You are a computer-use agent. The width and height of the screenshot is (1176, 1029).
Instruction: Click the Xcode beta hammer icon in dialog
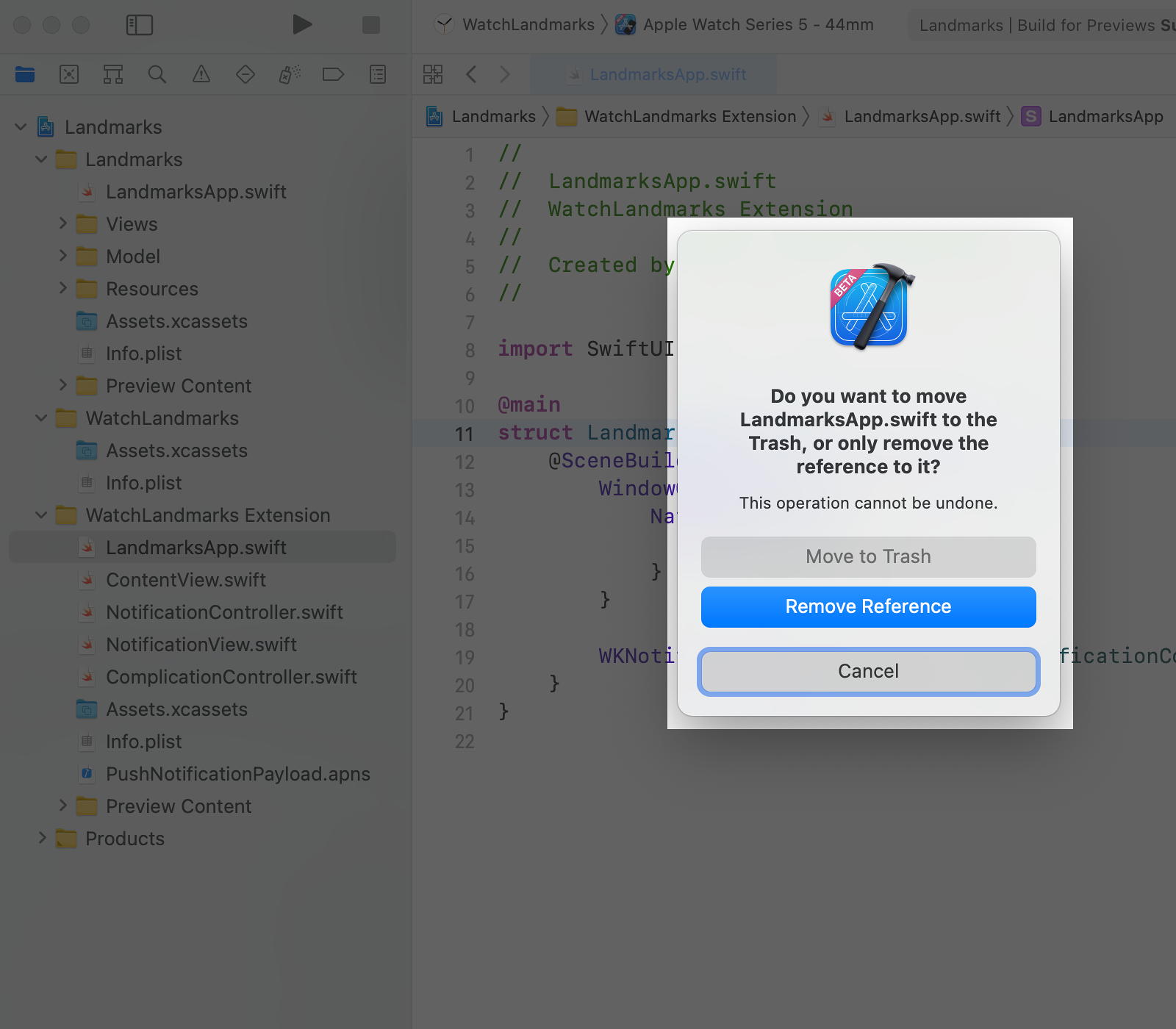coord(870,307)
